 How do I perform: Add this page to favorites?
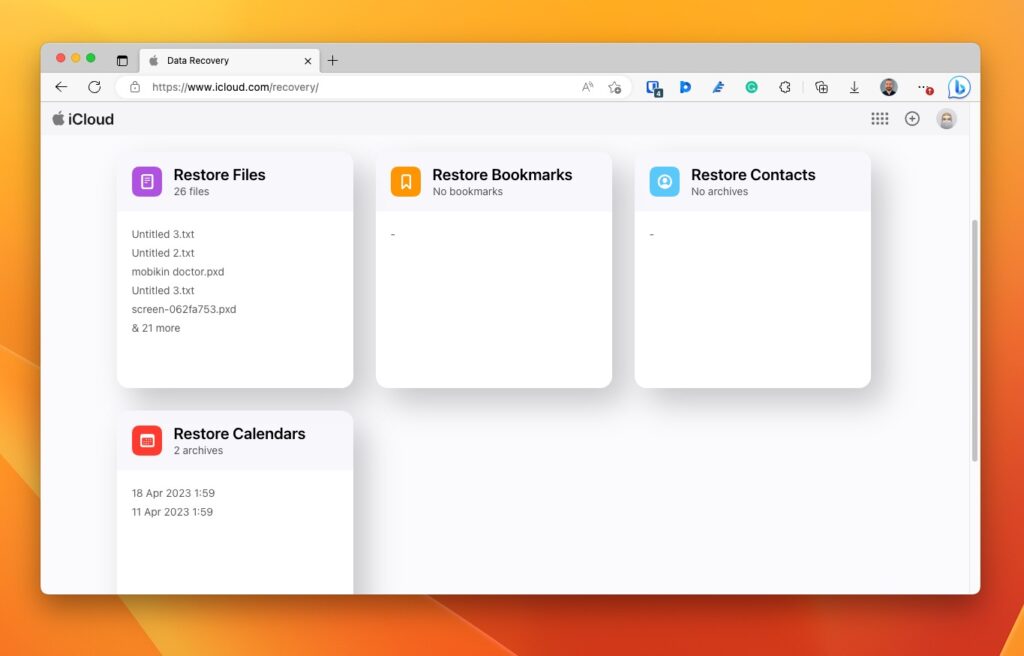(x=615, y=88)
